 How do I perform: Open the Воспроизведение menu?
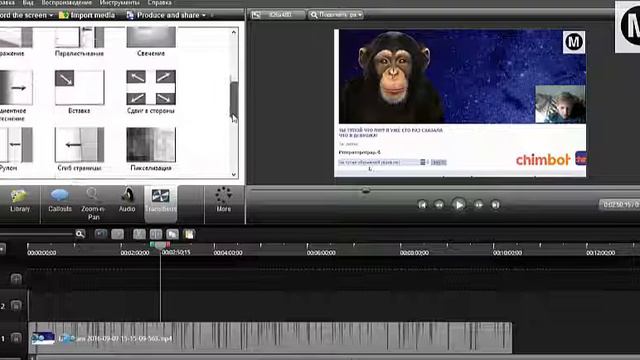pyautogui.click(x=66, y=2)
